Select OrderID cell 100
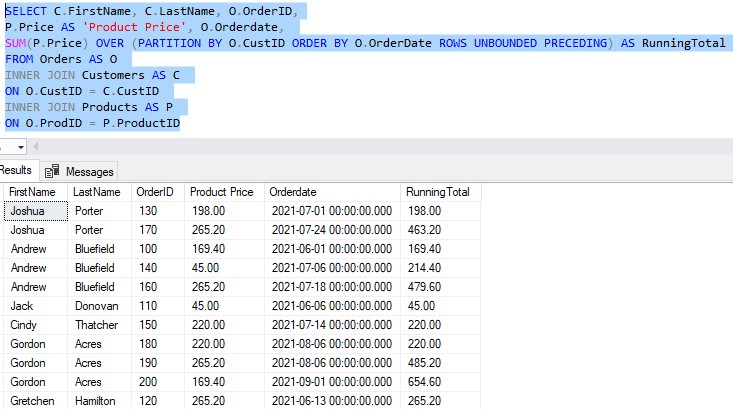This screenshot has width=733, height=409. pyautogui.click(x=158, y=249)
